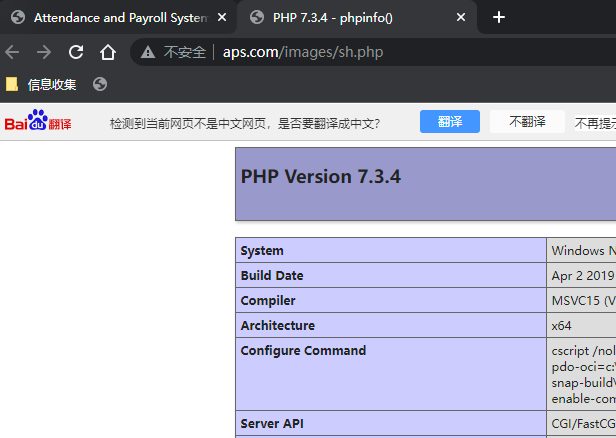Click the PHP Version 7.3.4 heading
The width and height of the screenshot is (616, 438).
click(x=321, y=176)
